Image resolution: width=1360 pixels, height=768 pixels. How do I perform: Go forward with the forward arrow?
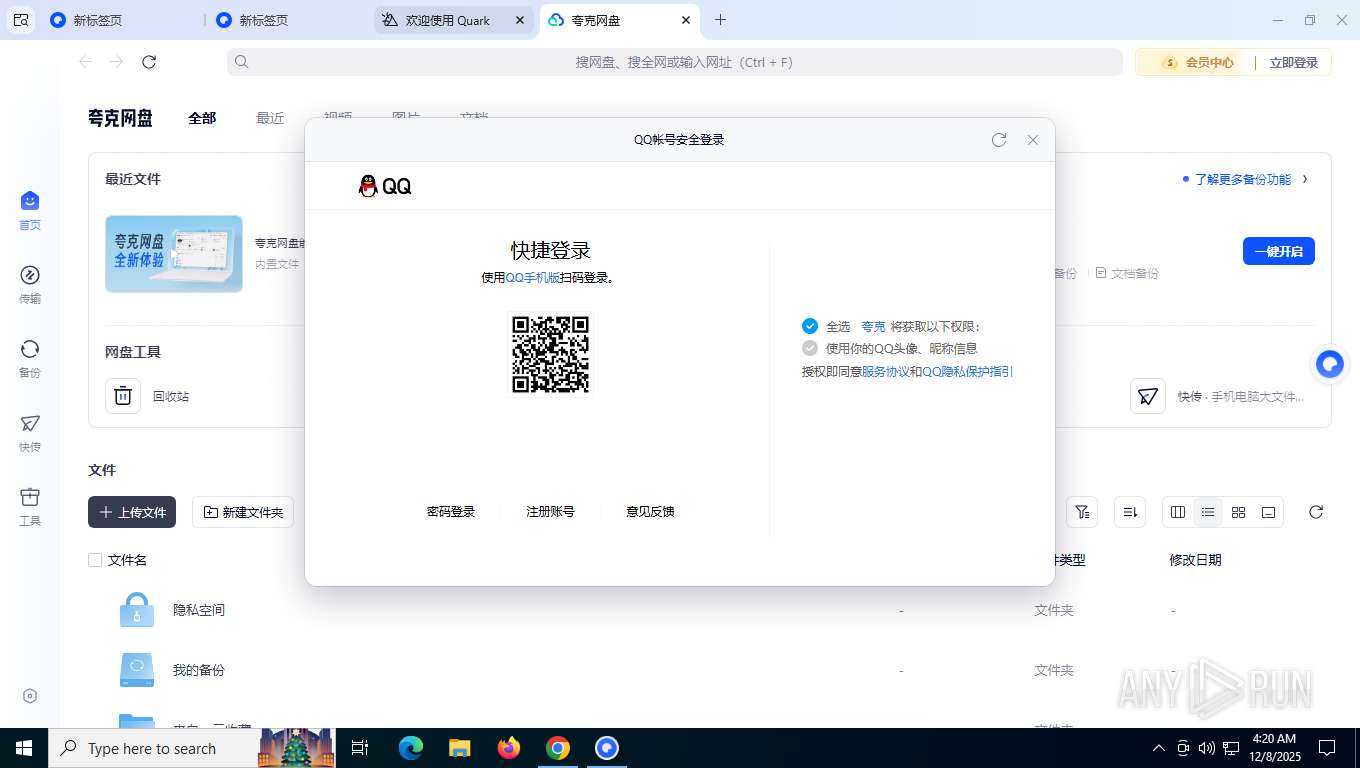pos(117,62)
